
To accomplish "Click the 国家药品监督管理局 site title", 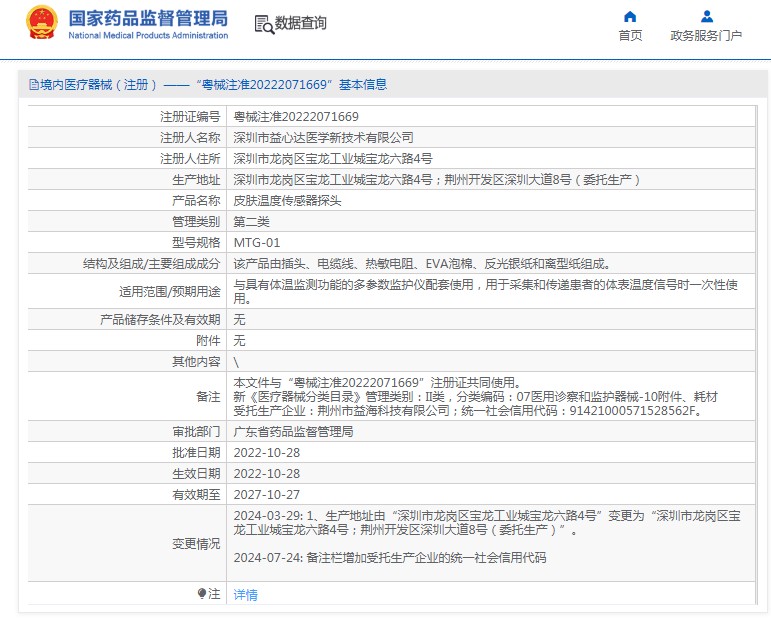I will [x=148, y=18].
